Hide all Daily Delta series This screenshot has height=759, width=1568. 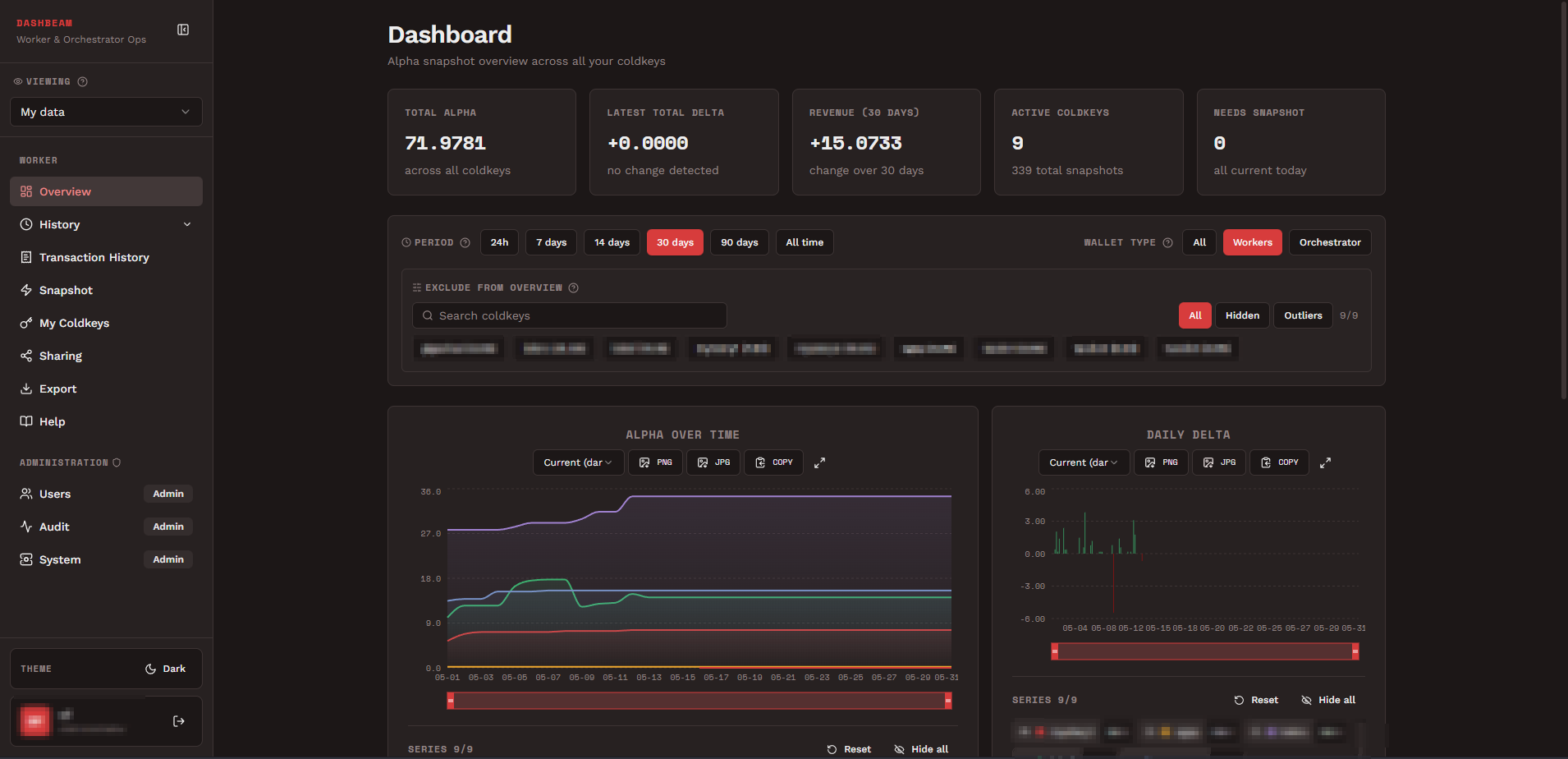[1328, 700]
